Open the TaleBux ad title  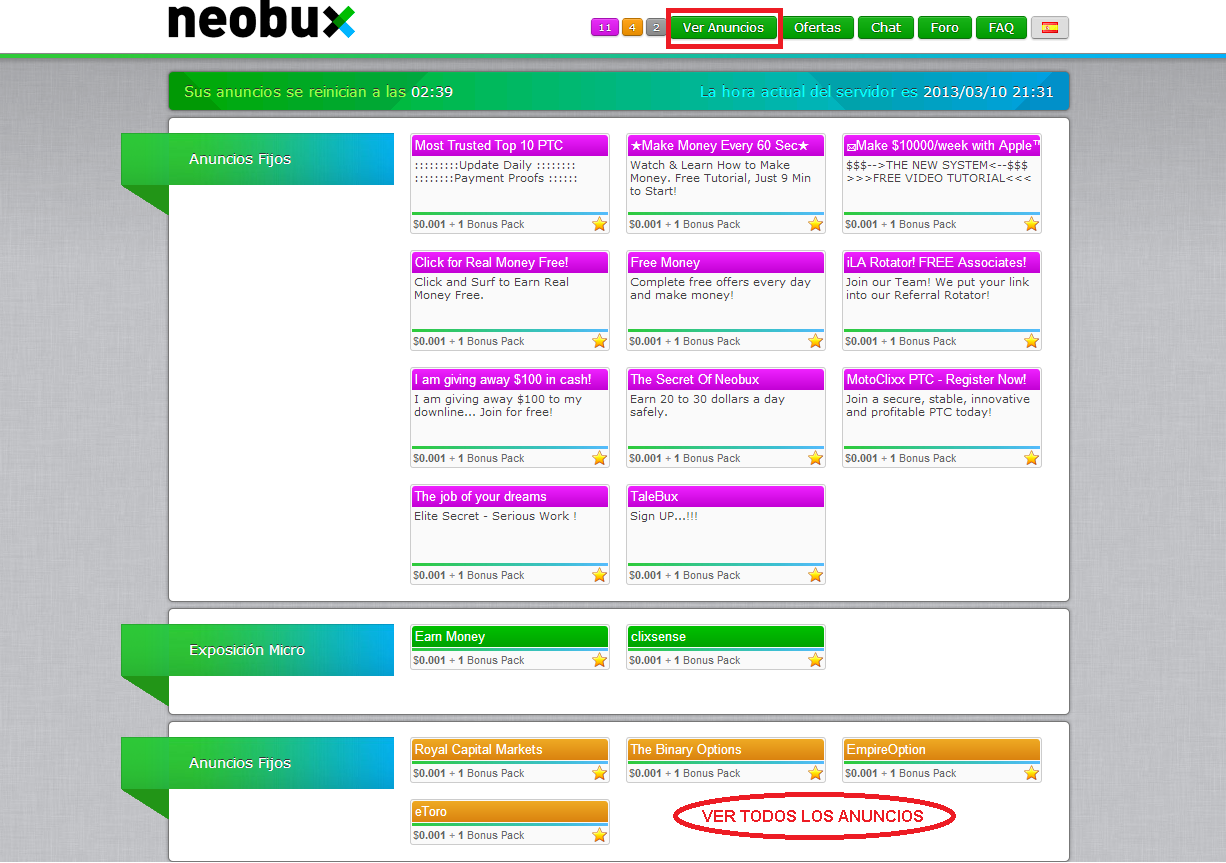(726, 497)
